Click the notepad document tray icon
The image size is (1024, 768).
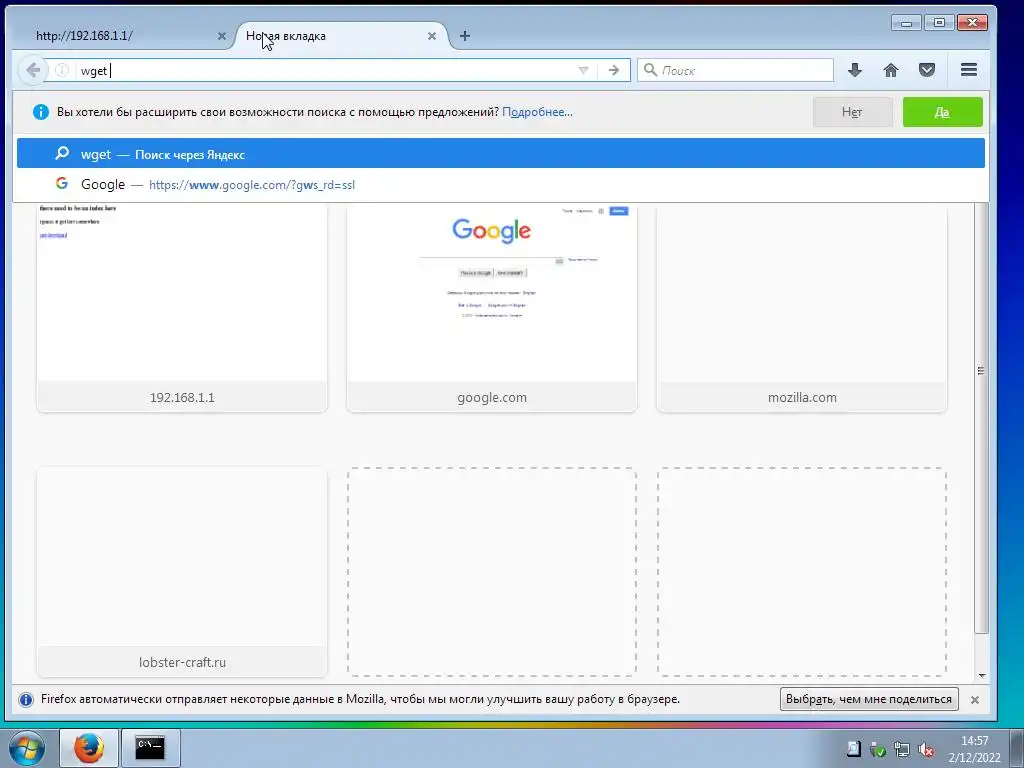coord(854,749)
